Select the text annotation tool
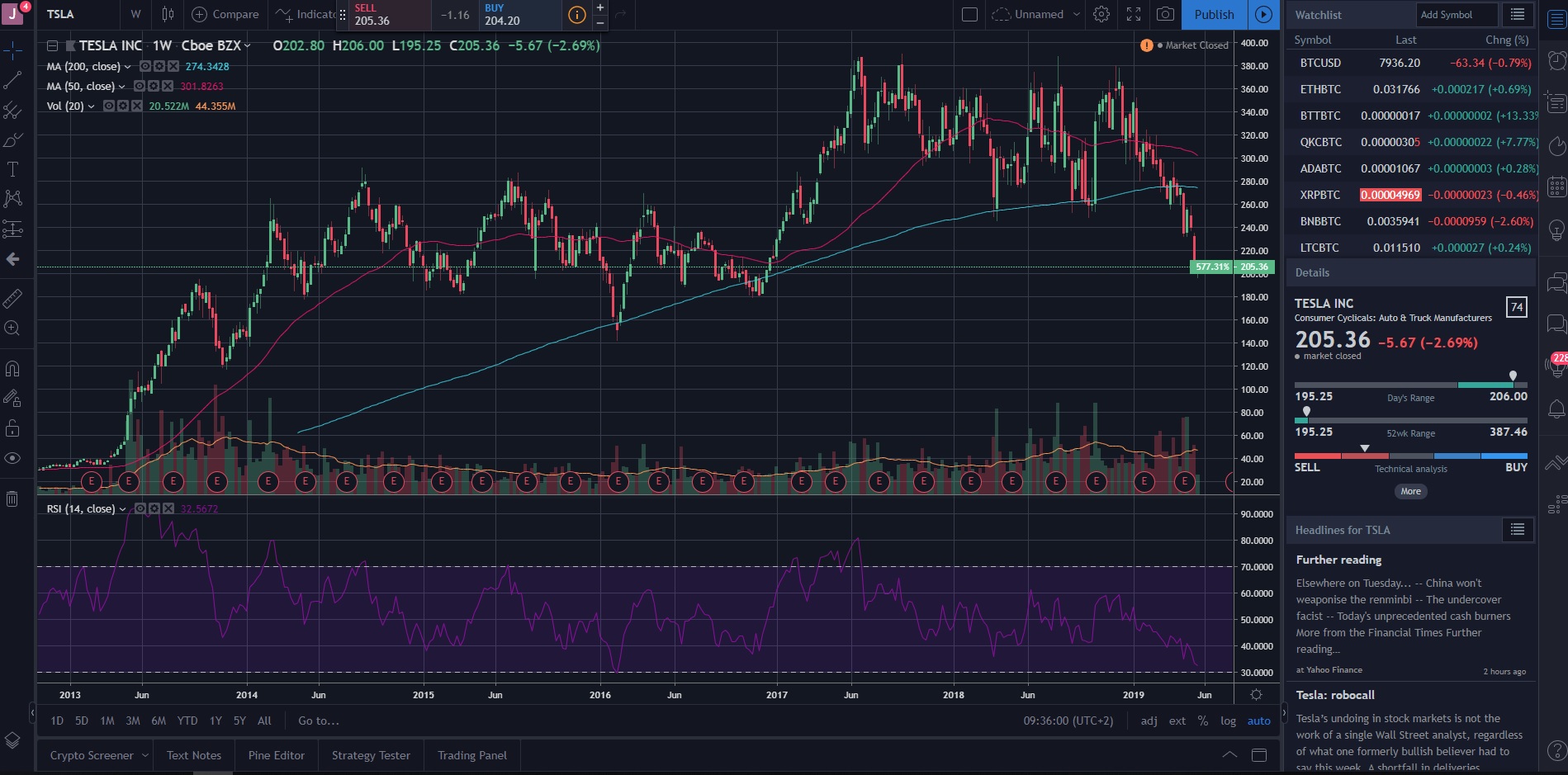The height and width of the screenshot is (775, 1568). (12, 169)
